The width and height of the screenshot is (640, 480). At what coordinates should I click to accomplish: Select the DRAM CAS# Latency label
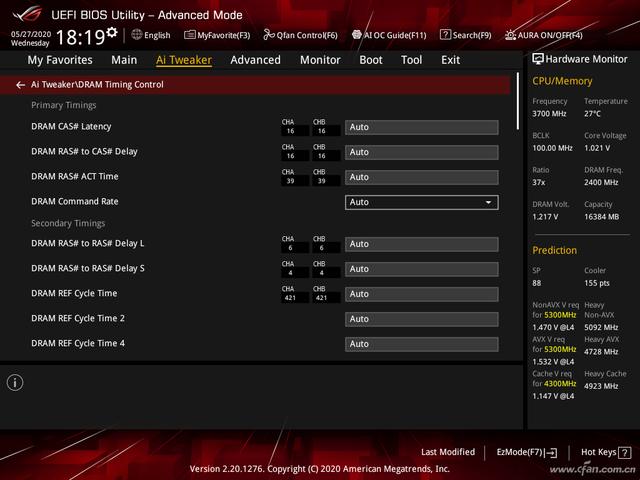point(71,127)
